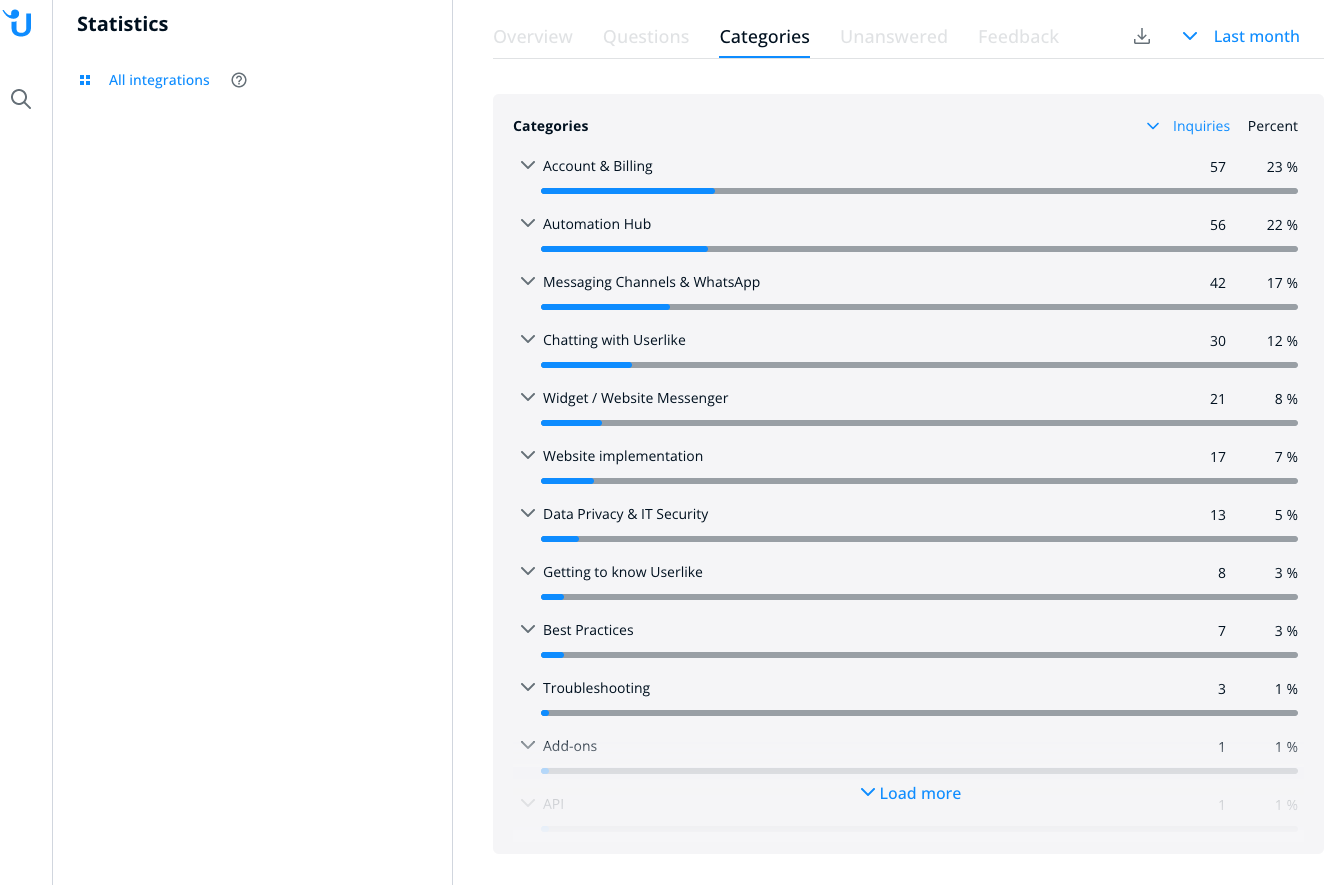Click inquiry count 57 for Account & Billing
The image size is (1343, 885).
pyautogui.click(x=1217, y=167)
